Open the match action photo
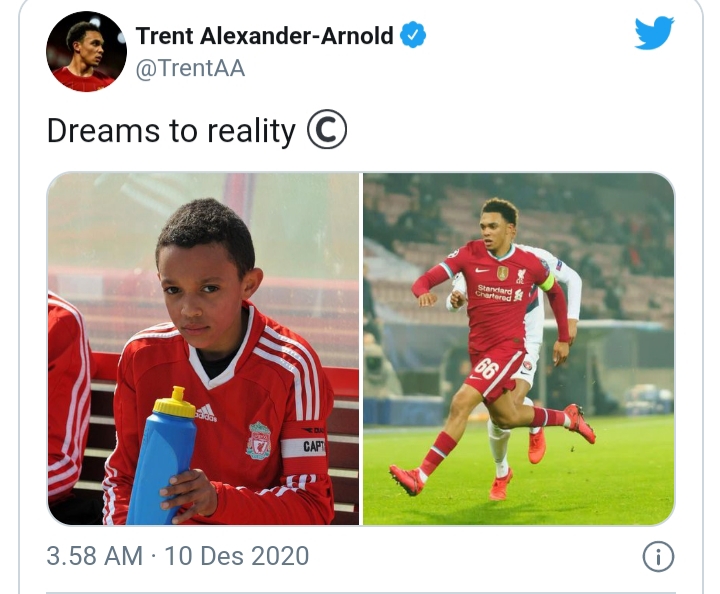The width and height of the screenshot is (720, 594). pos(519,348)
